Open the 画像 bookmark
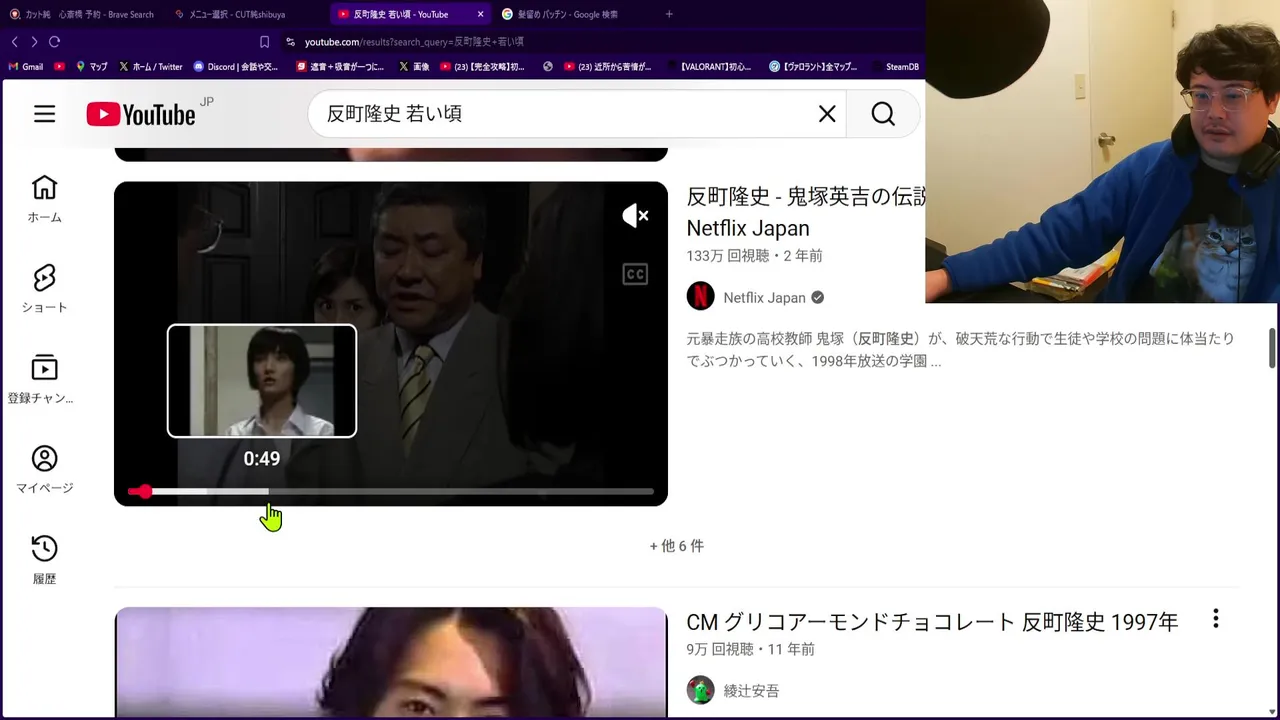1280x720 pixels. coord(414,67)
